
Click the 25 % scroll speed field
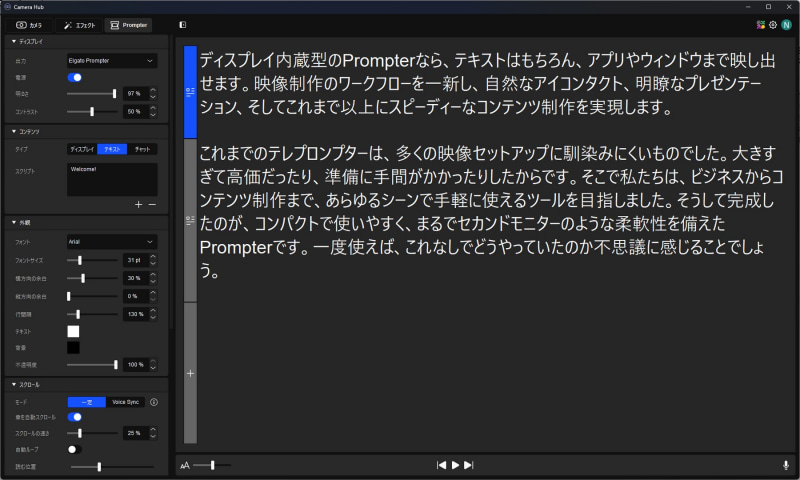coord(135,433)
